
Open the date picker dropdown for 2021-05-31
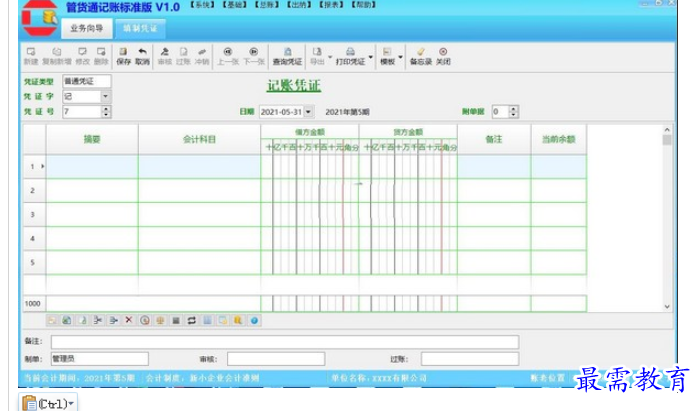[308, 112]
